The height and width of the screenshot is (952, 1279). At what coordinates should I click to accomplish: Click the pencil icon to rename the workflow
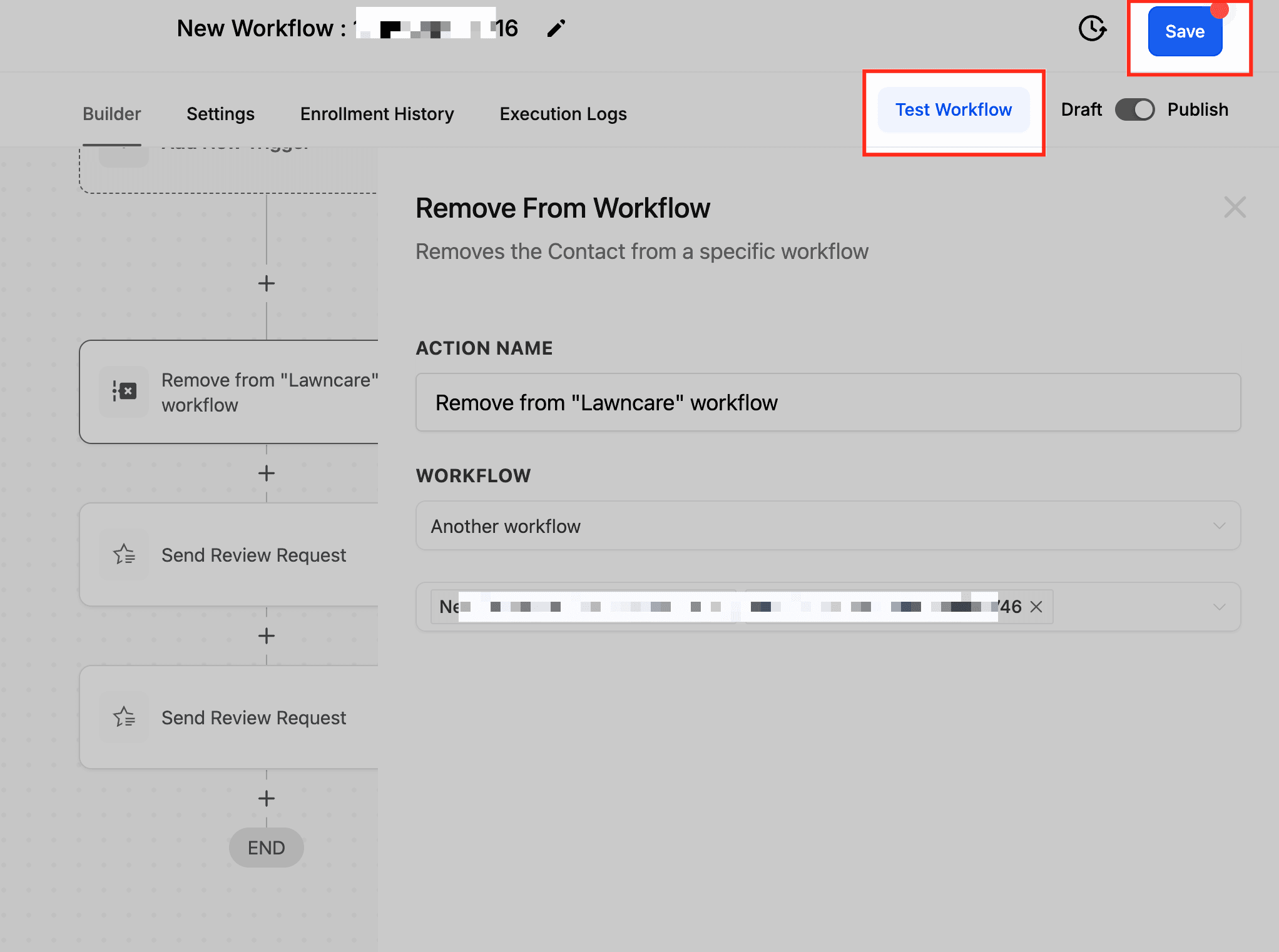[556, 28]
